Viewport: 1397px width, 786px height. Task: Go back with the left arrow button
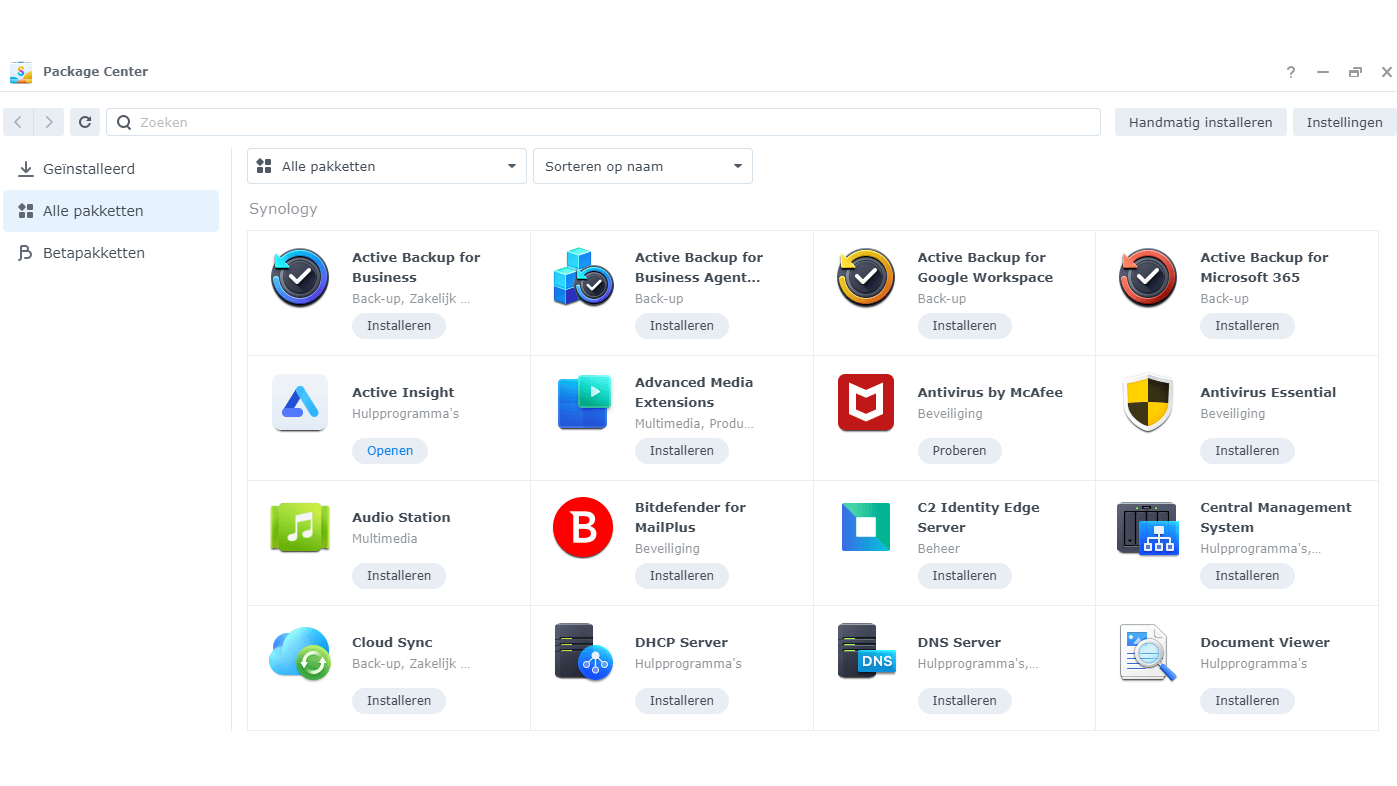[18, 122]
